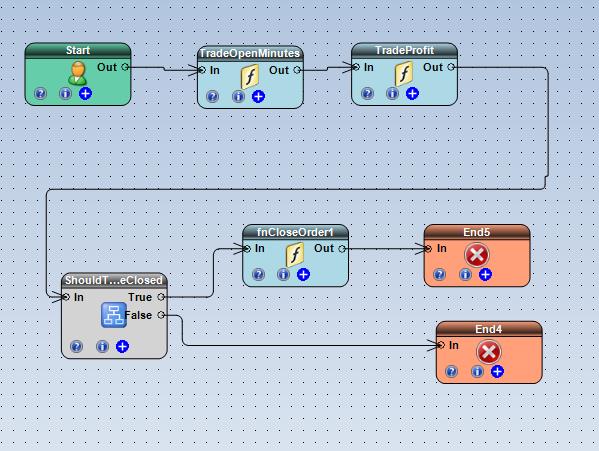Click blue plus on fnCloseOrder1 block

coord(303,275)
